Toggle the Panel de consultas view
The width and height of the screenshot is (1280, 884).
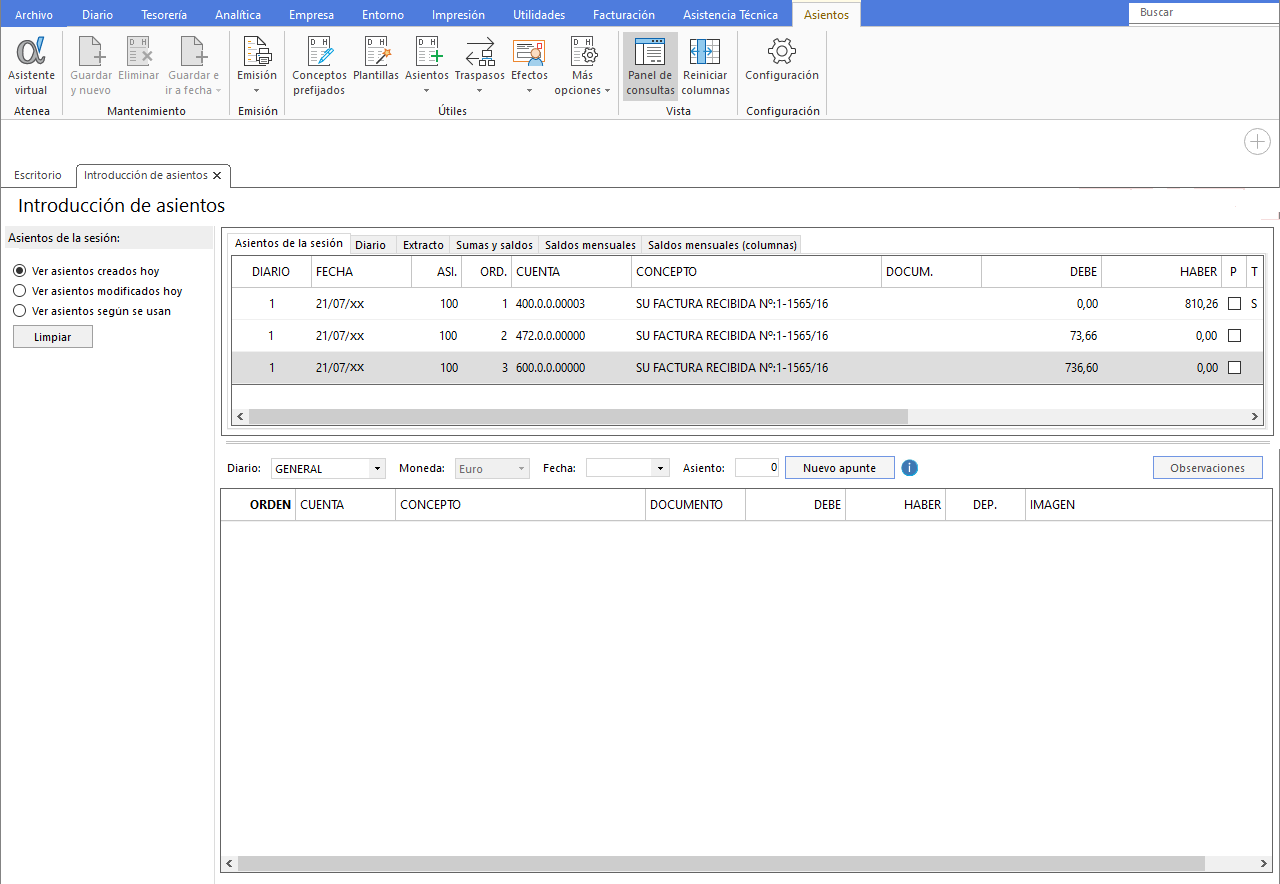point(650,66)
